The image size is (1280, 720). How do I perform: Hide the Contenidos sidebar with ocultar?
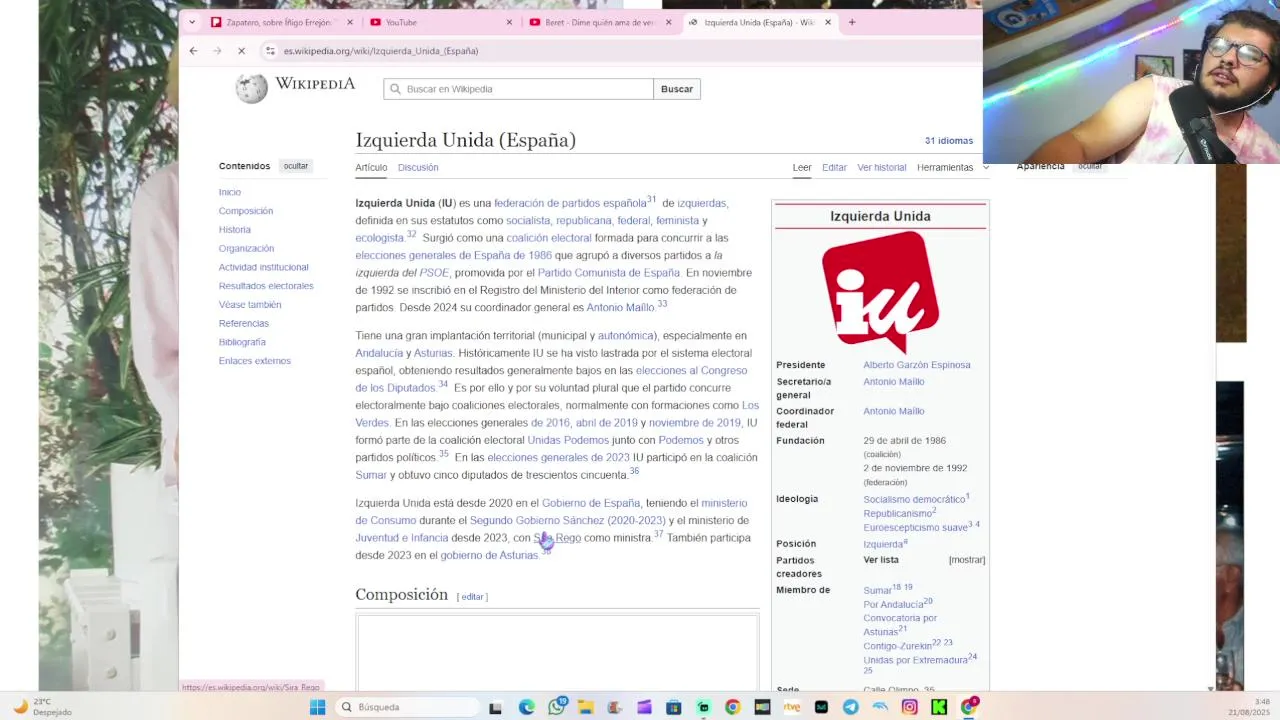click(x=296, y=166)
